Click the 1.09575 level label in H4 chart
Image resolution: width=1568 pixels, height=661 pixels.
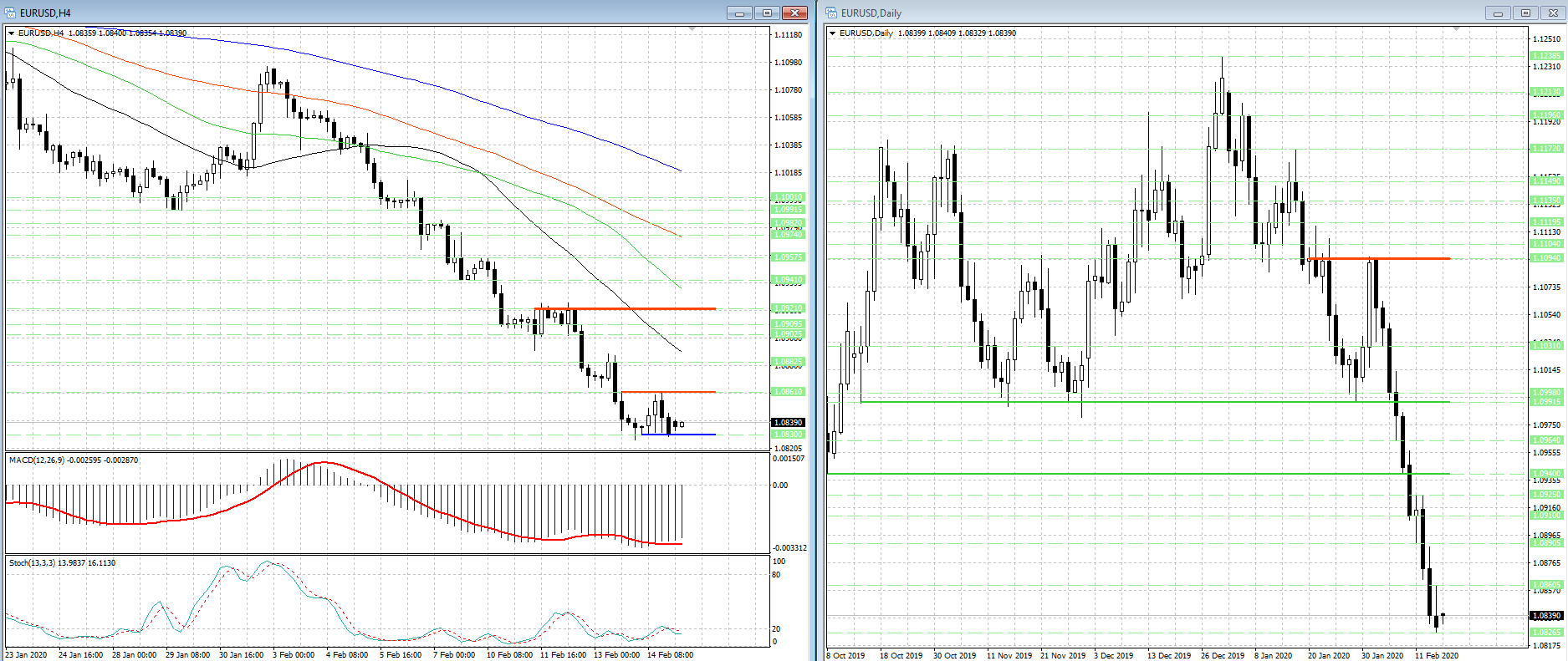[788, 257]
